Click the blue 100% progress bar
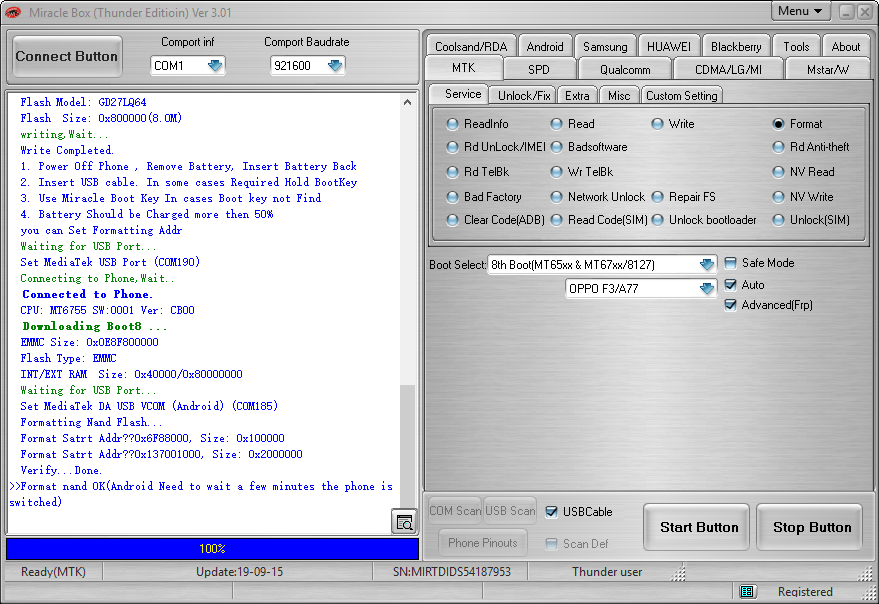Viewport: 879px width, 604px height. click(212, 548)
